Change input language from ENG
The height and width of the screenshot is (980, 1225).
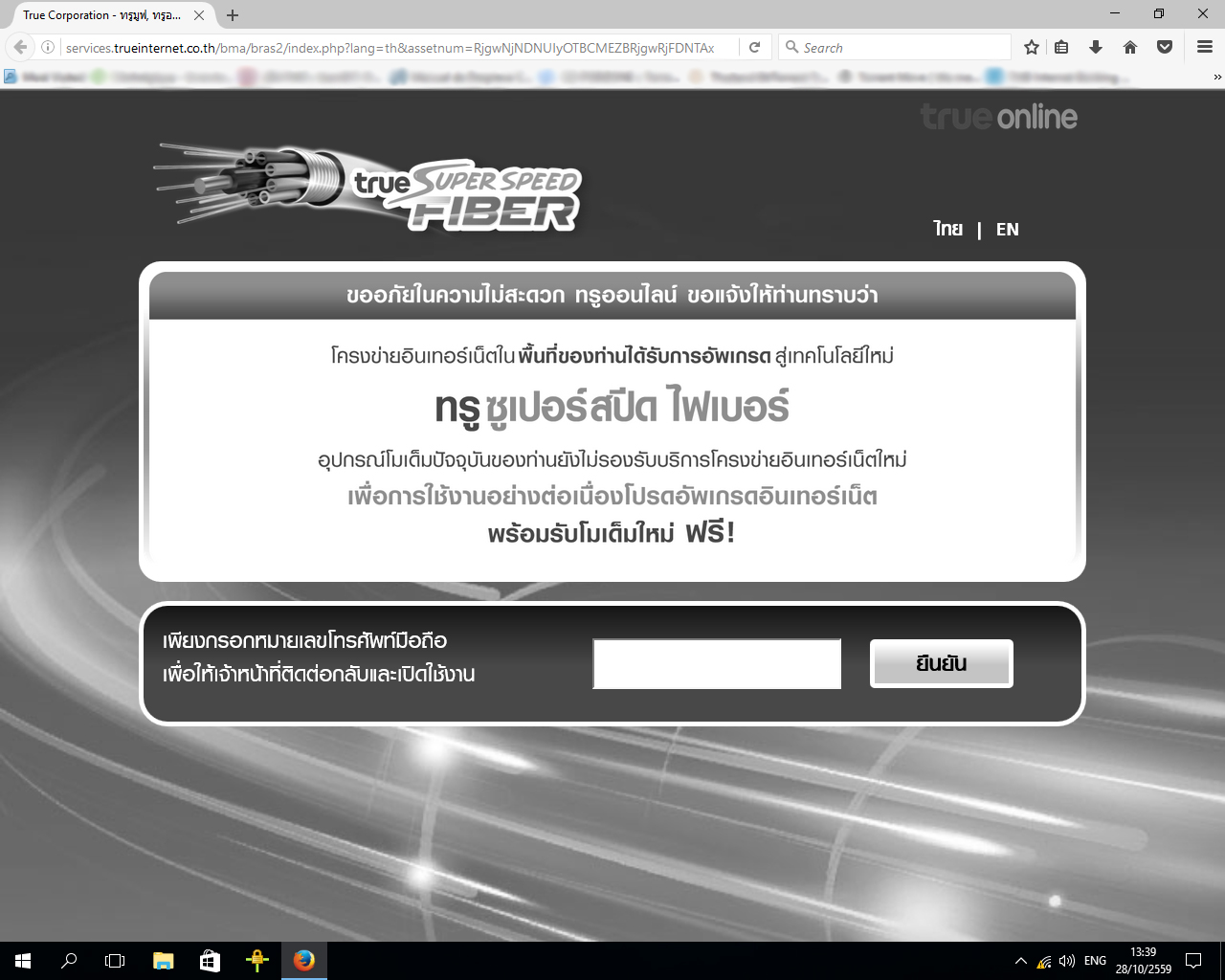click(x=1095, y=961)
